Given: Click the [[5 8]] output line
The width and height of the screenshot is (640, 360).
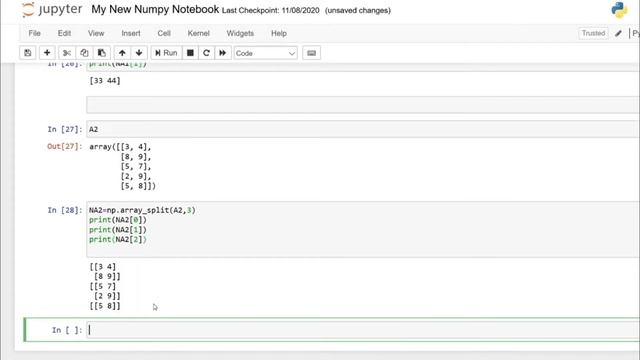Looking at the screenshot, I should point(105,306).
